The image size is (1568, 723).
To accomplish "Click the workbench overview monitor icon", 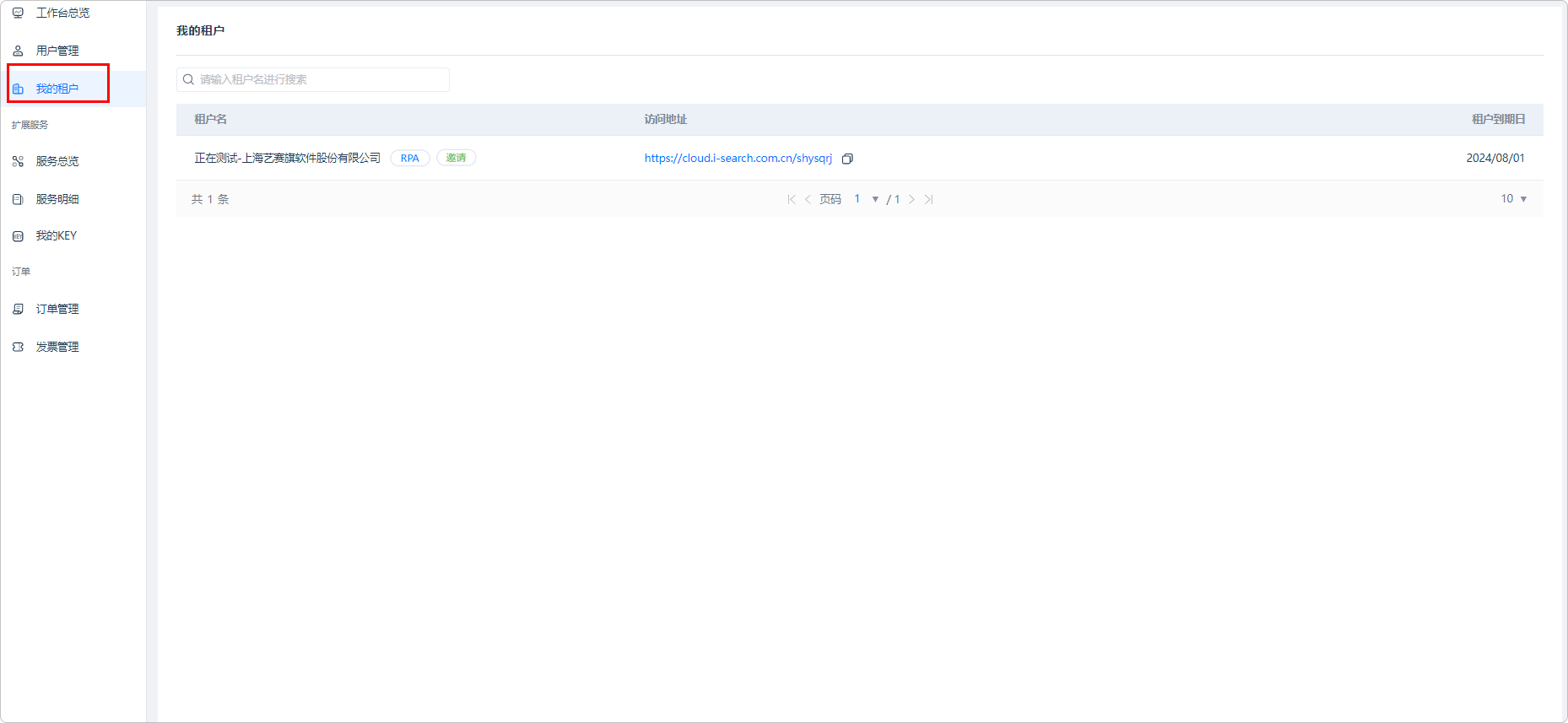I will [18, 13].
